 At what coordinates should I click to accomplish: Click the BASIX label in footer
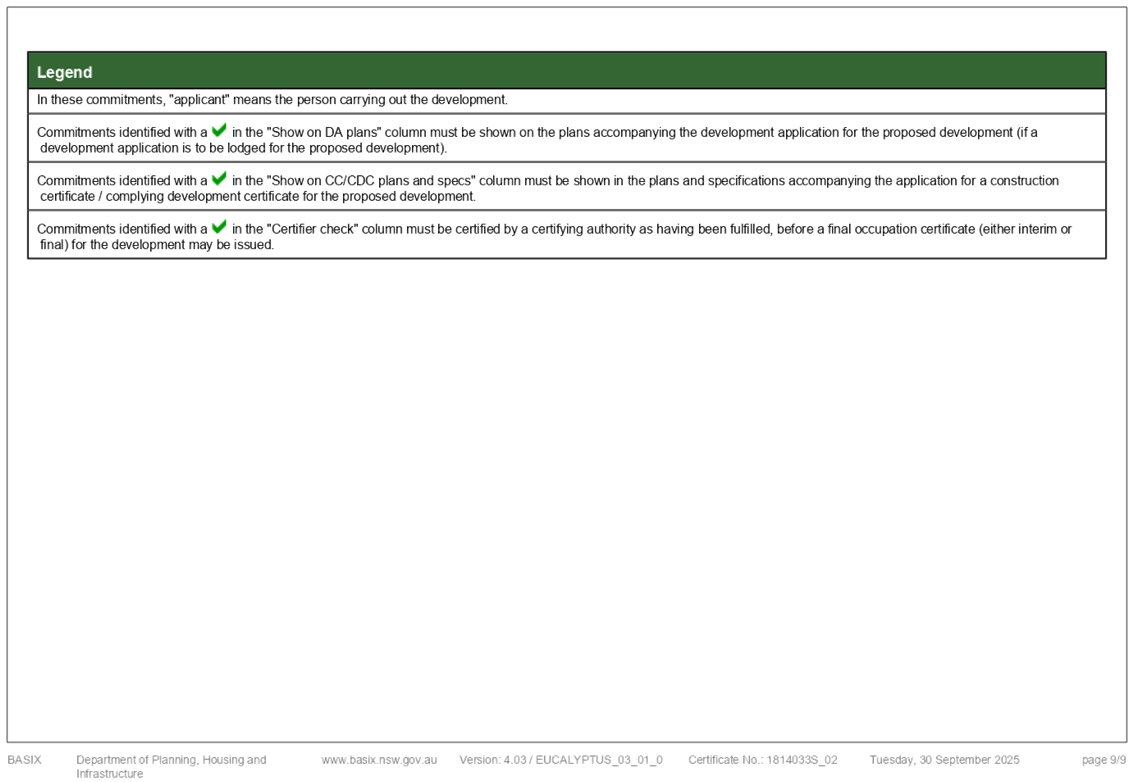point(25,760)
